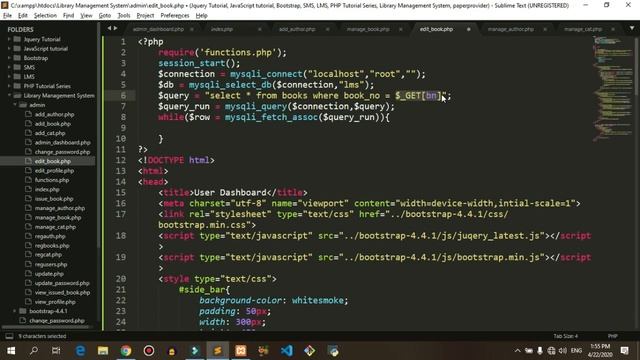Open update_password.php in the sidebar
The width and height of the screenshot is (640, 360).
tap(62, 283)
